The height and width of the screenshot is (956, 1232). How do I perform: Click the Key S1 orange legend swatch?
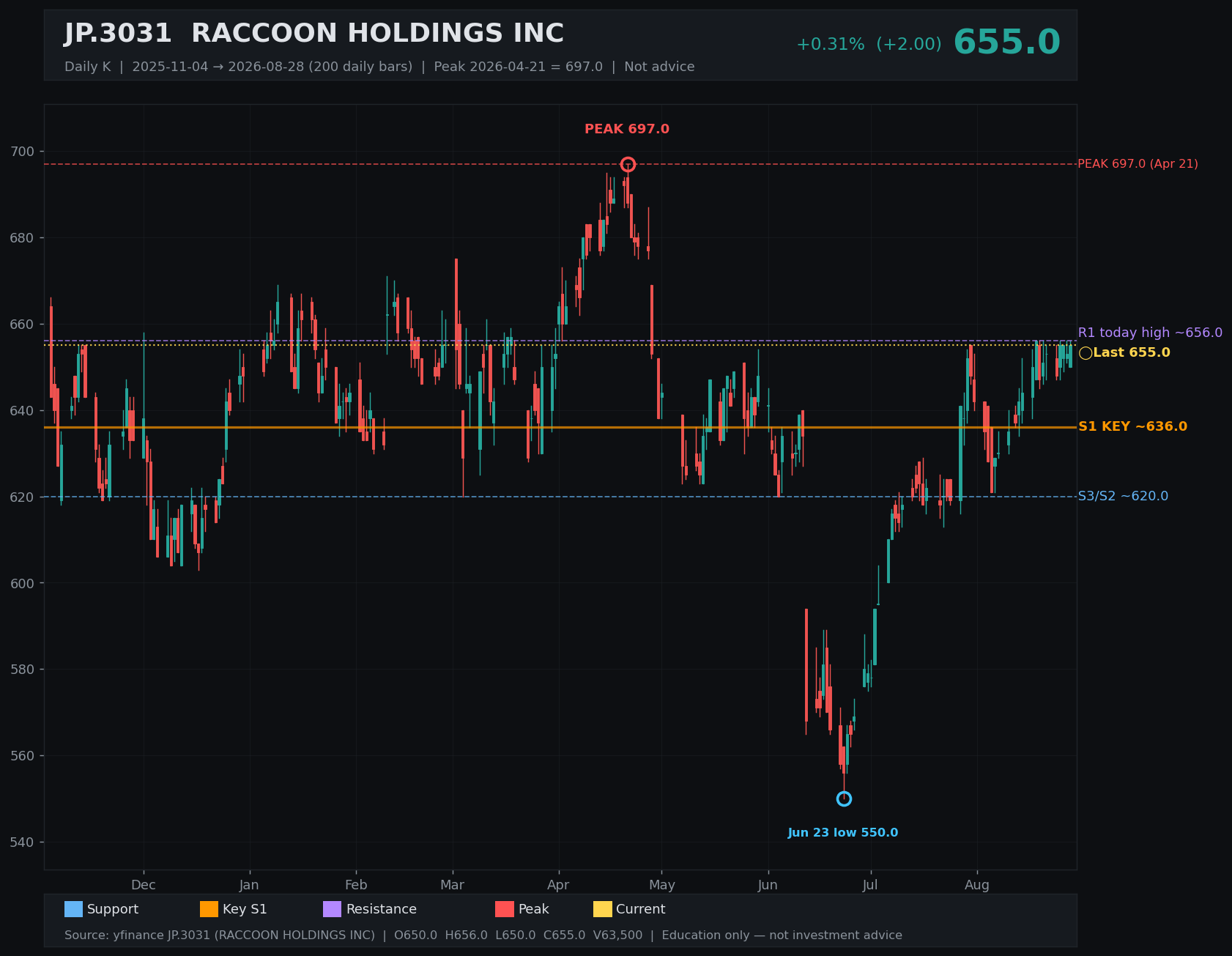point(209,909)
